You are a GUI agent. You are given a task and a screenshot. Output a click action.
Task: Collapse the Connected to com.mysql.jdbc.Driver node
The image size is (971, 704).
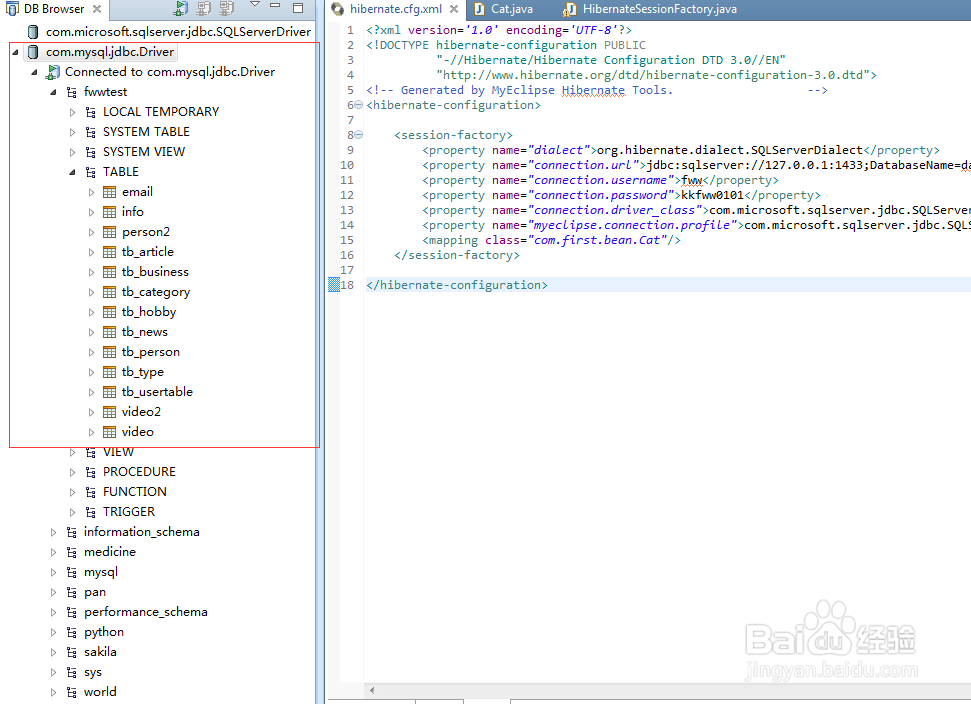tap(35, 72)
